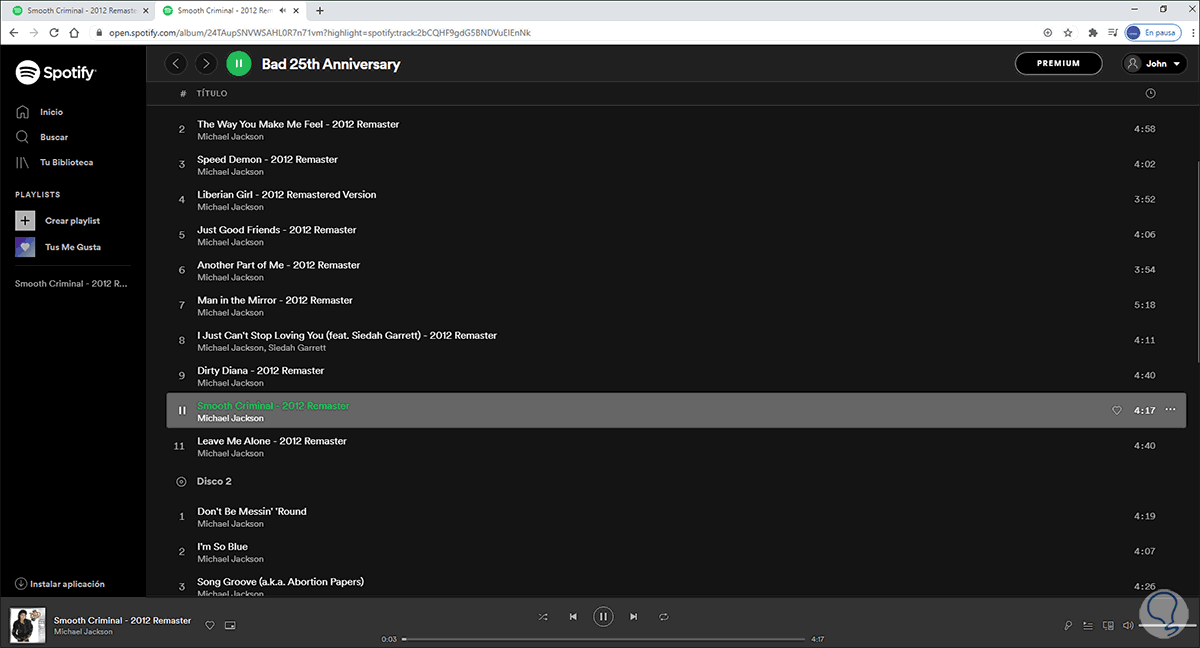The height and width of the screenshot is (648, 1200).
Task: Mute the second tab via its audio icon
Action: (x=282, y=11)
